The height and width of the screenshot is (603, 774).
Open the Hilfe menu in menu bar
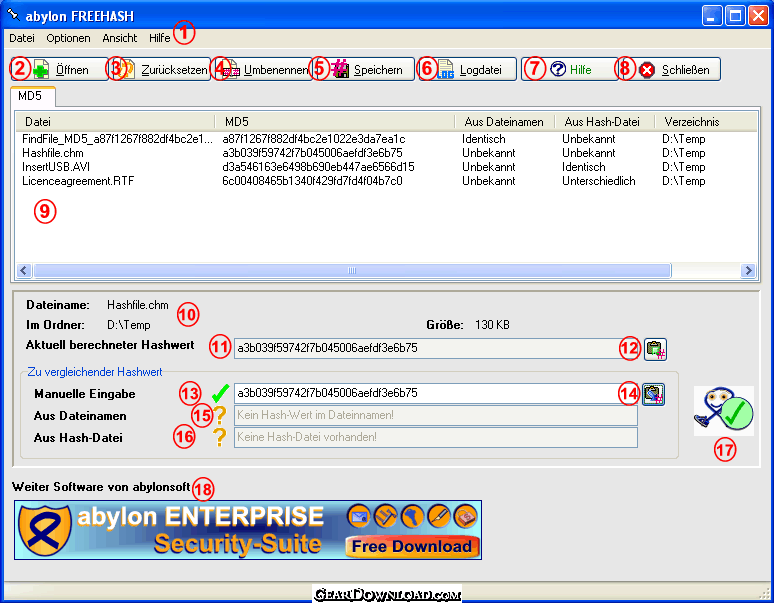coord(159,38)
